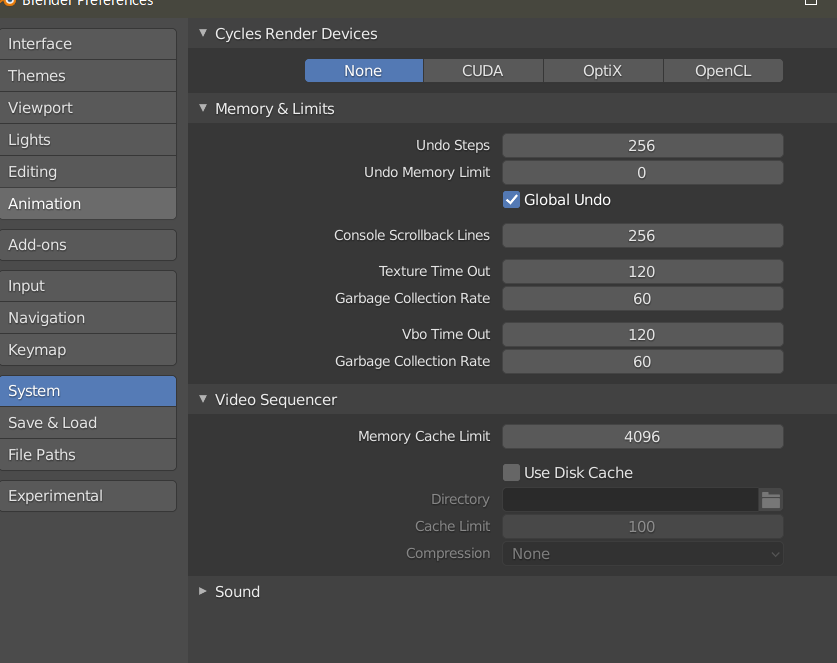
Task: Switch to the Input section
Action: pyautogui.click(x=88, y=286)
